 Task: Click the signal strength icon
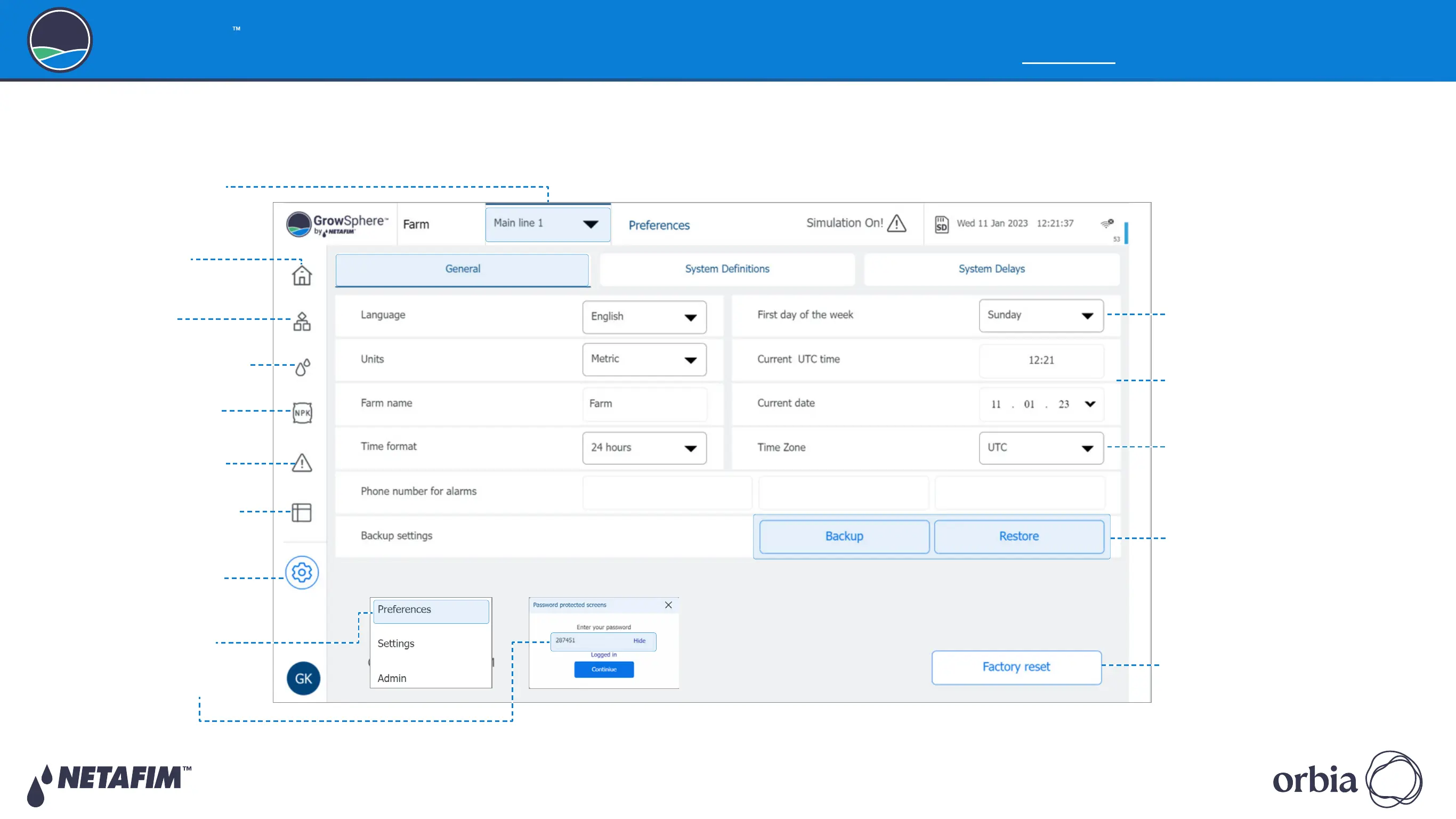tap(1107, 223)
